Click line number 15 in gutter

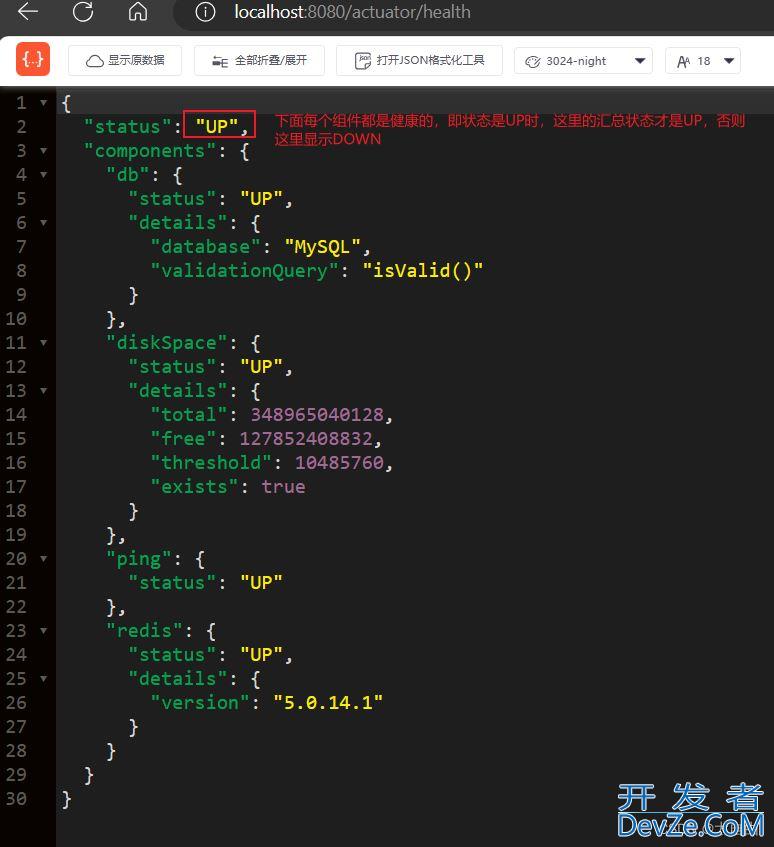[x=16, y=438]
